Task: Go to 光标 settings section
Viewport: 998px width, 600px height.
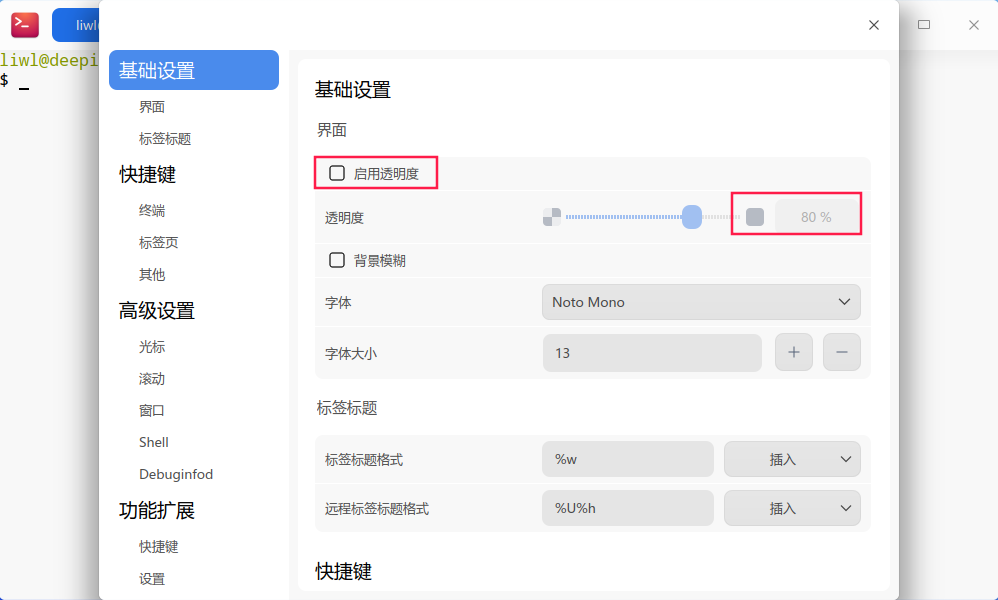Action: tap(152, 347)
